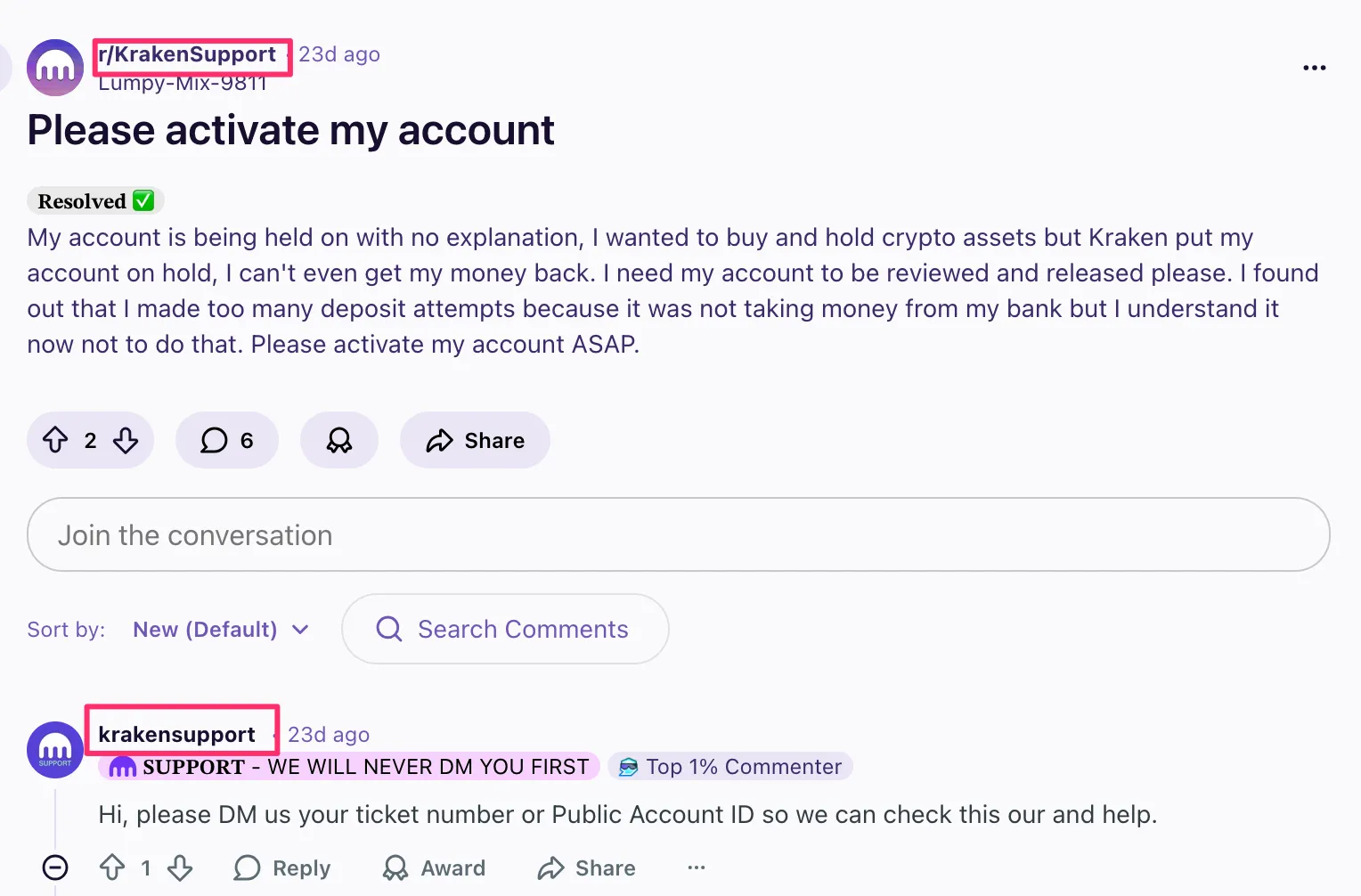Click the KrakenSupport subreddit avatar

[55, 68]
